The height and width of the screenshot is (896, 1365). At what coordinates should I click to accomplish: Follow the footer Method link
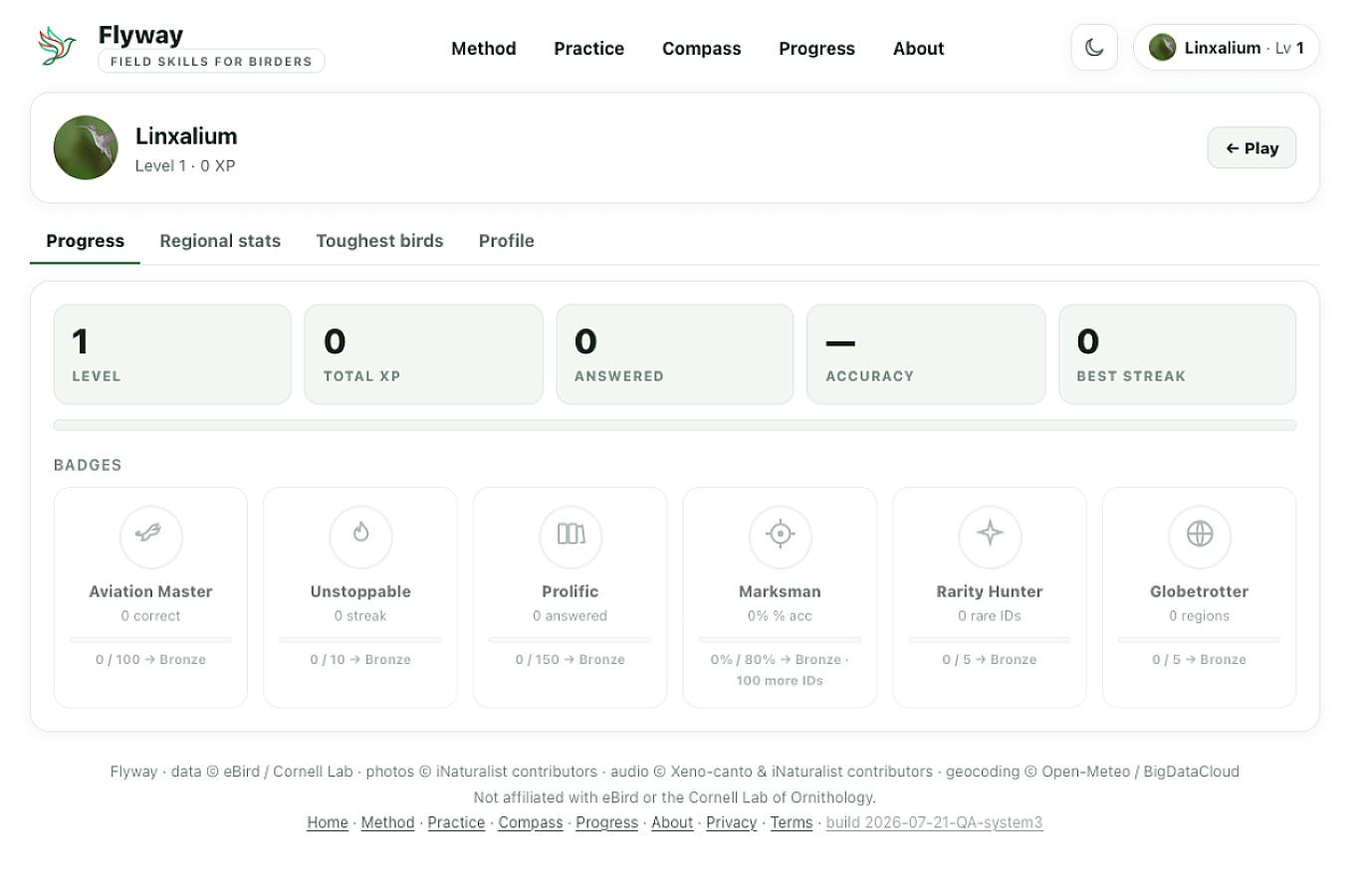[x=387, y=822]
